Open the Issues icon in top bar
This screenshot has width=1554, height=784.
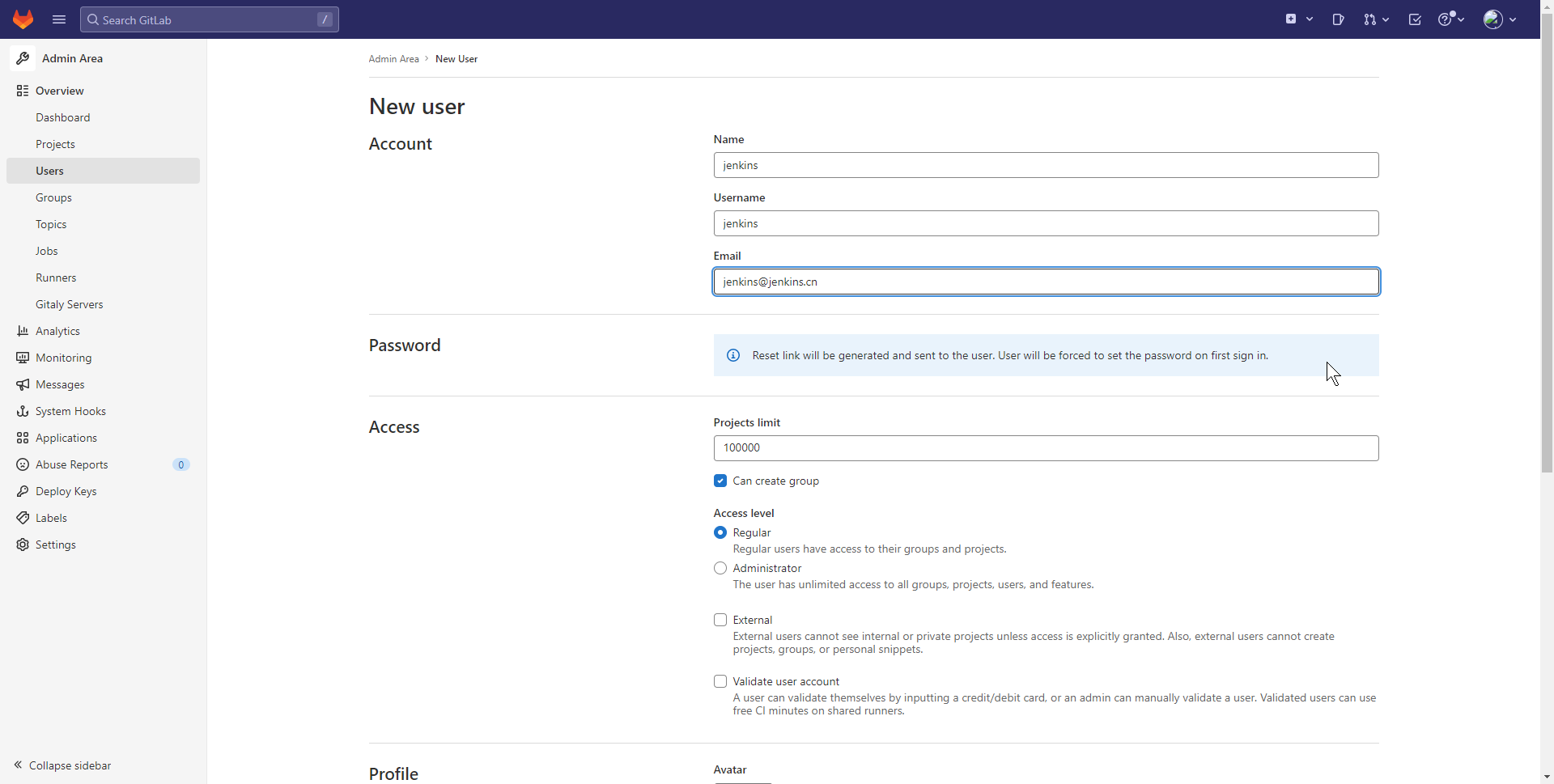pyautogui.click(x=1338, y=19)
